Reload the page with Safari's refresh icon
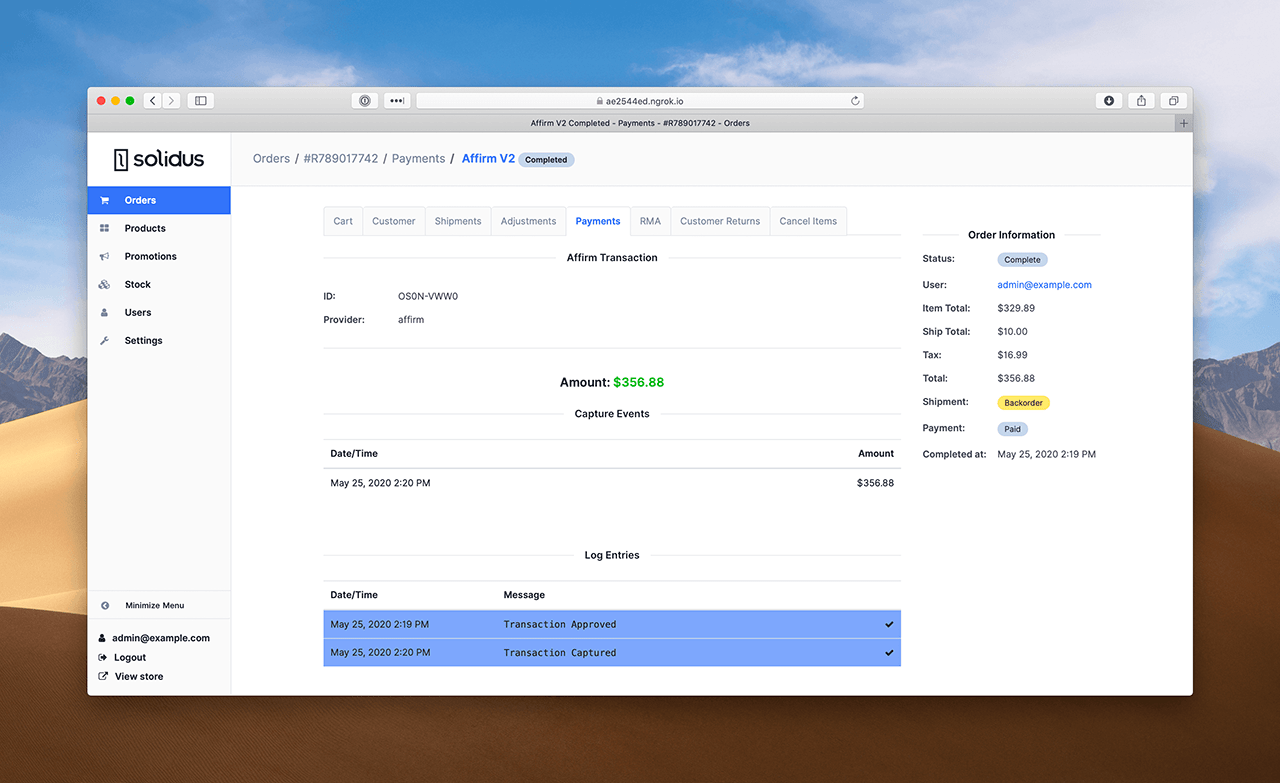 [854, 100]
